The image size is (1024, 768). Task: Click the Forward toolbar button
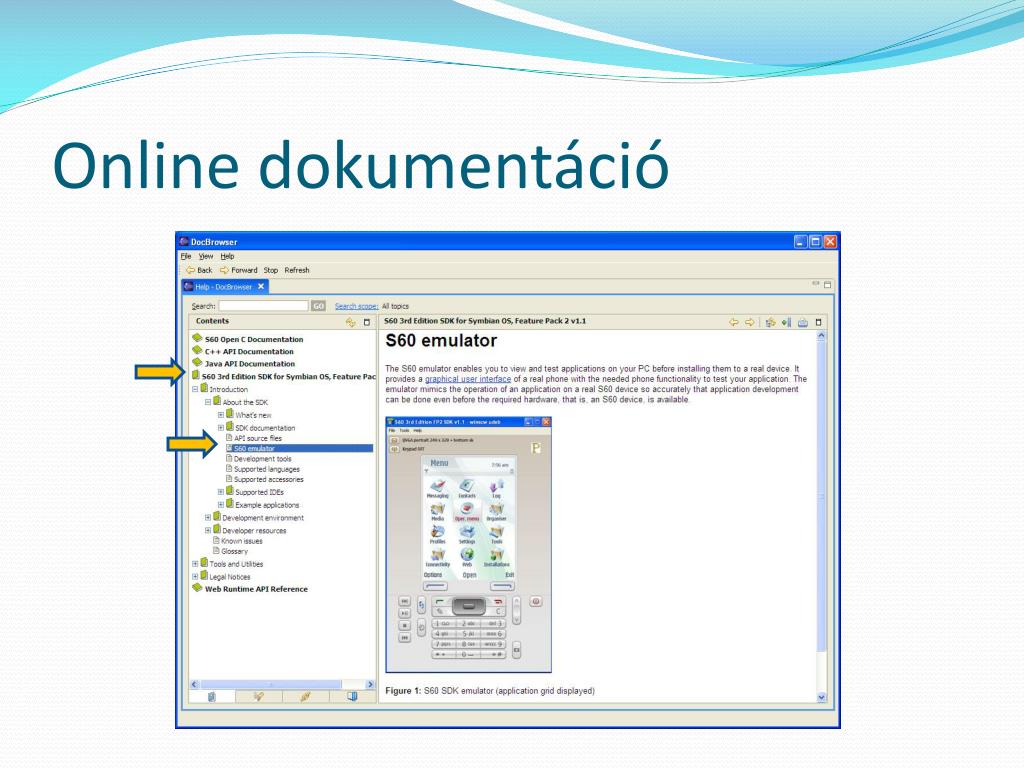tap(239, 270)
